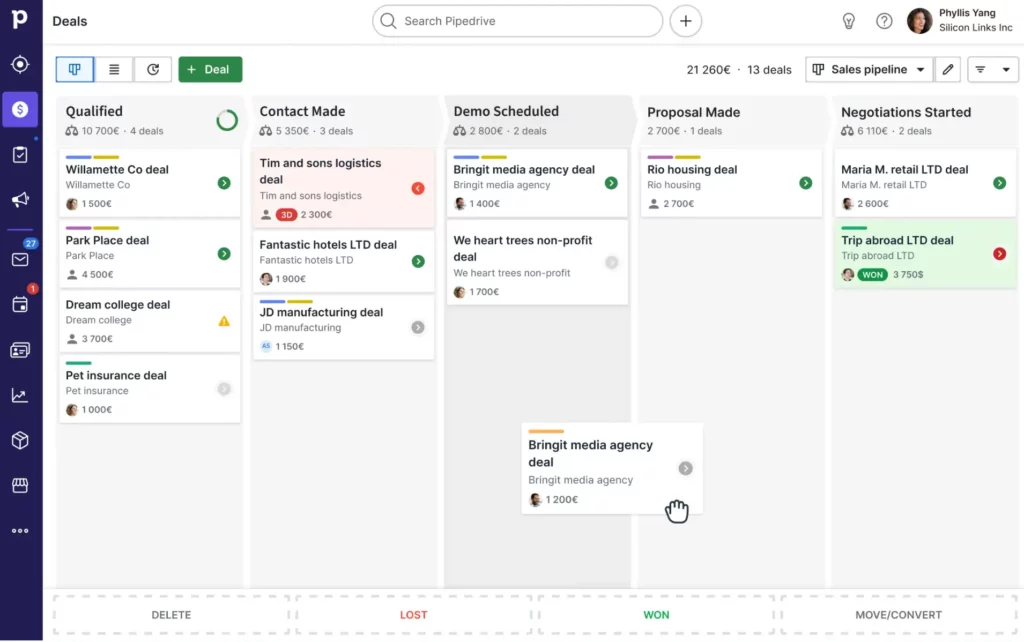Image resolution: width=1024 pixels, height=642 pixels.
Task: Open Dream college deal title
Action: pos(118,304)
